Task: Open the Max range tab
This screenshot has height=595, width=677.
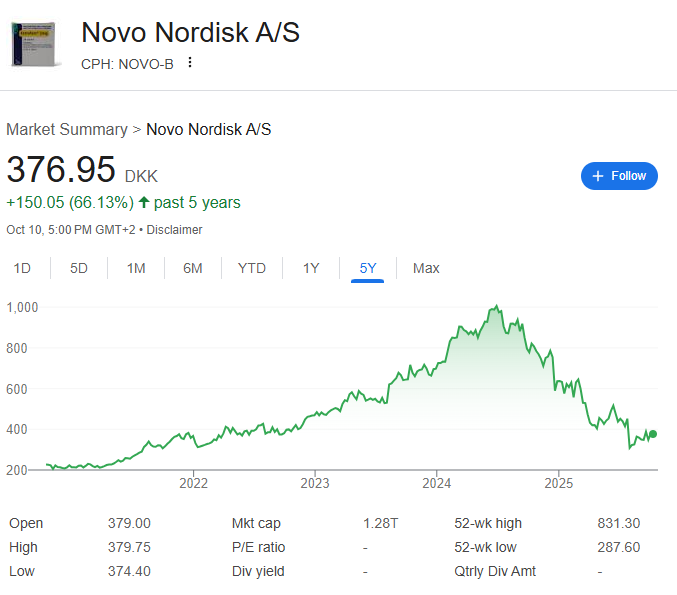Action: pos(426,268)
